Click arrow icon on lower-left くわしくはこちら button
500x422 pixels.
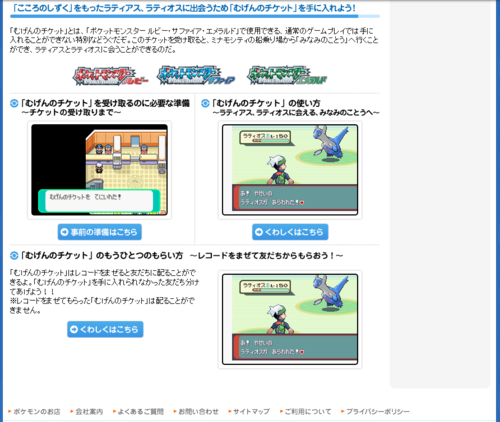74,329
